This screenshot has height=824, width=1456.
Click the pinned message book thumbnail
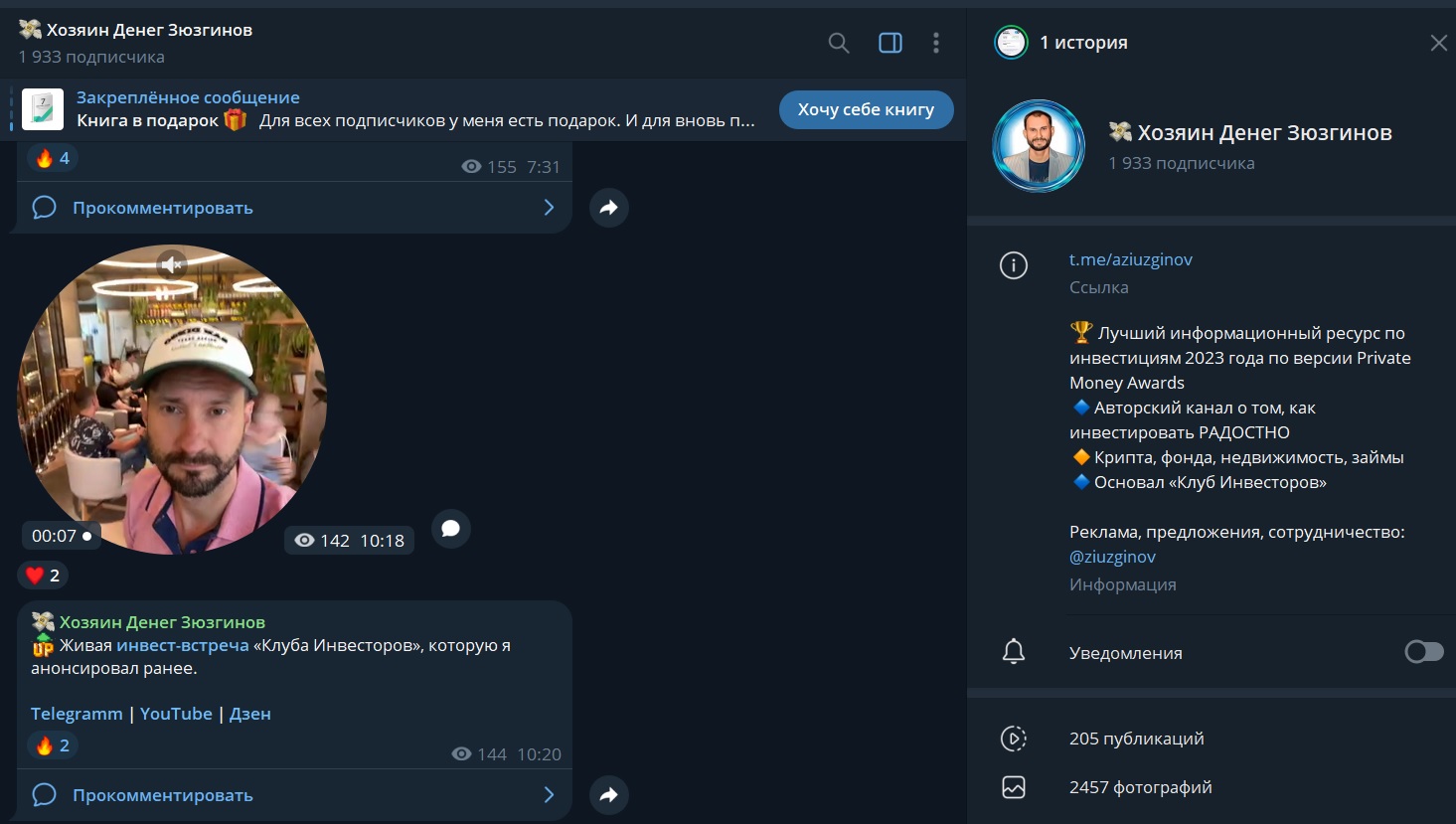(x=43, y=109)
